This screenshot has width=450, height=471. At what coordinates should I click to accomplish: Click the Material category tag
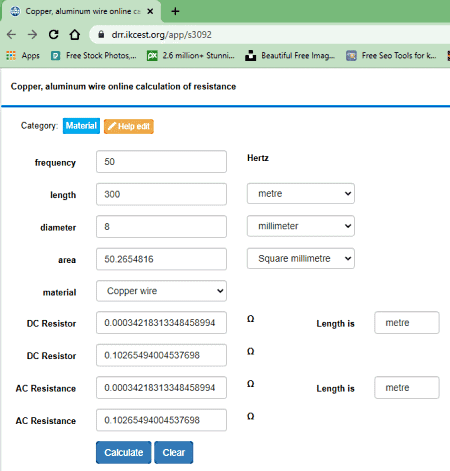click(x=81, y=126)
